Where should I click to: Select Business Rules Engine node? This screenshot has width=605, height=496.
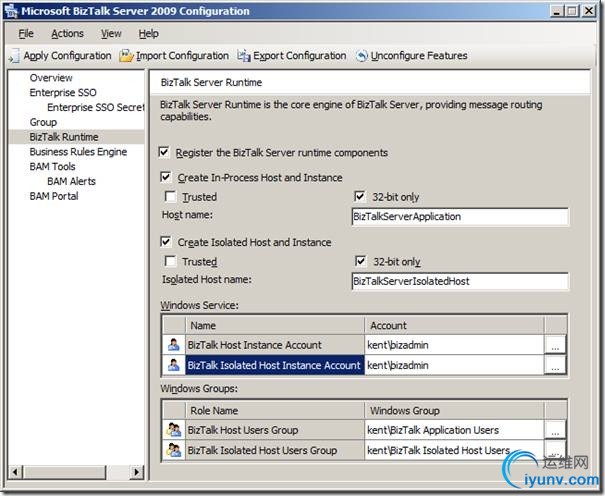(78, 152)
